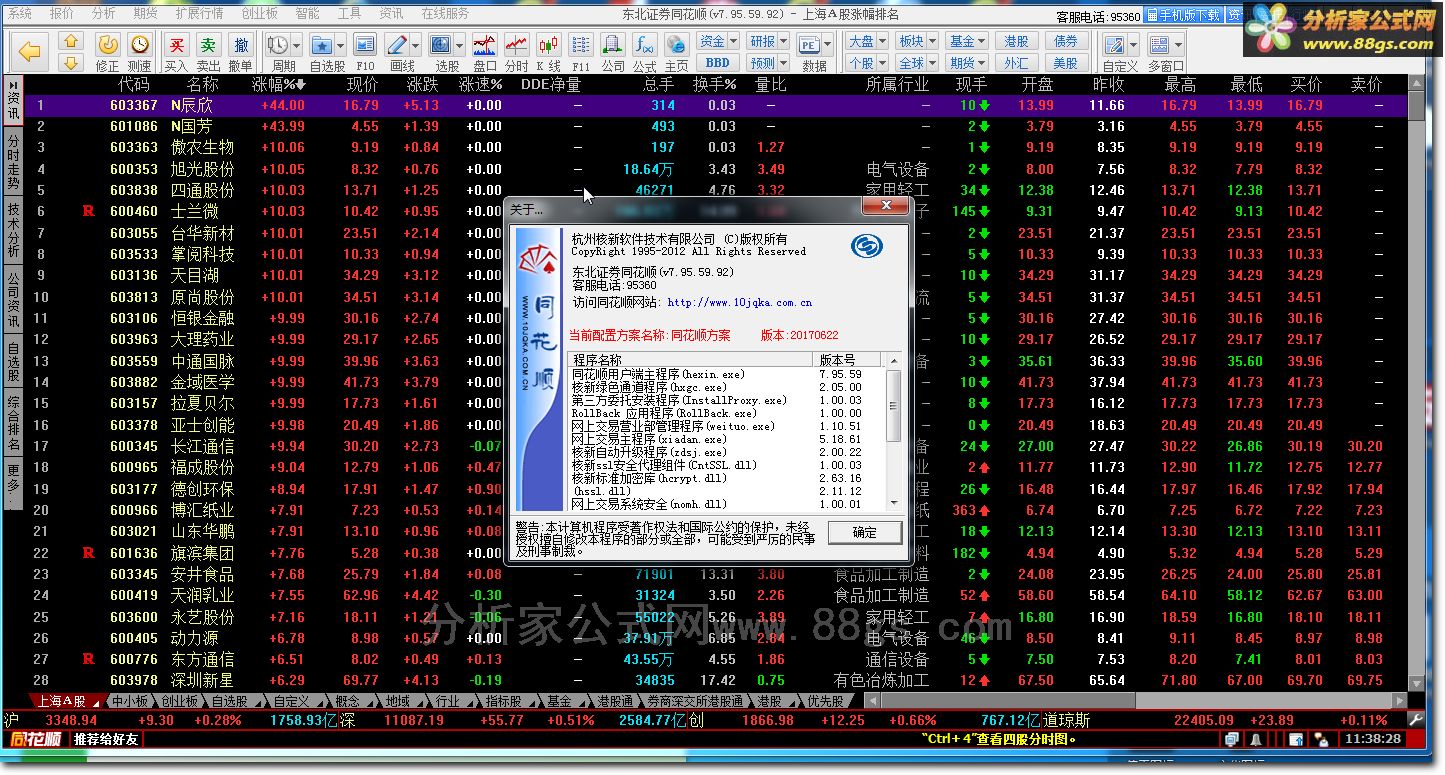Open the 大盘 dropdown button

click(x=866, y=41)
